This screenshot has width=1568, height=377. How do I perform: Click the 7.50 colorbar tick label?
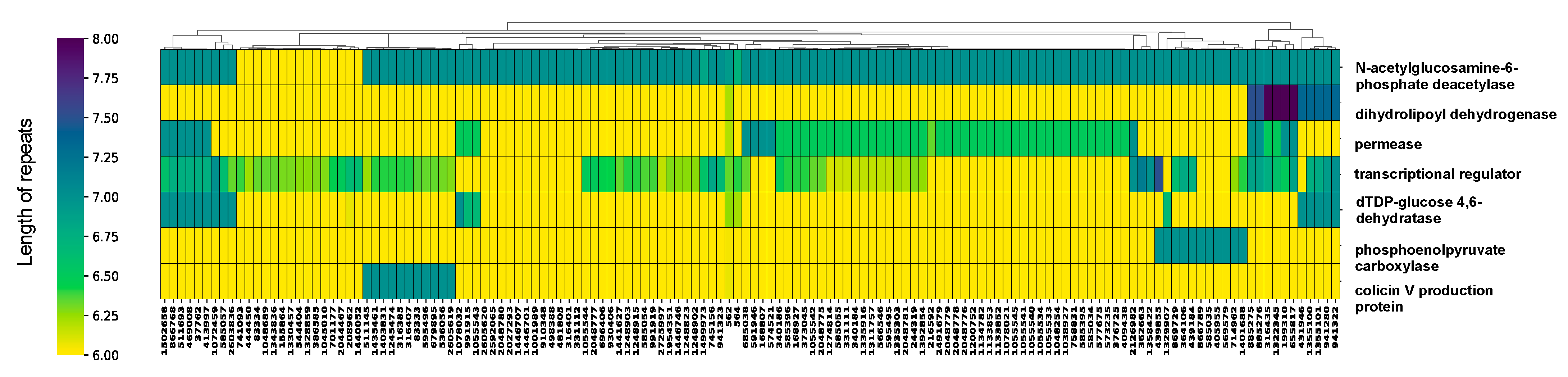pos(105,118)
